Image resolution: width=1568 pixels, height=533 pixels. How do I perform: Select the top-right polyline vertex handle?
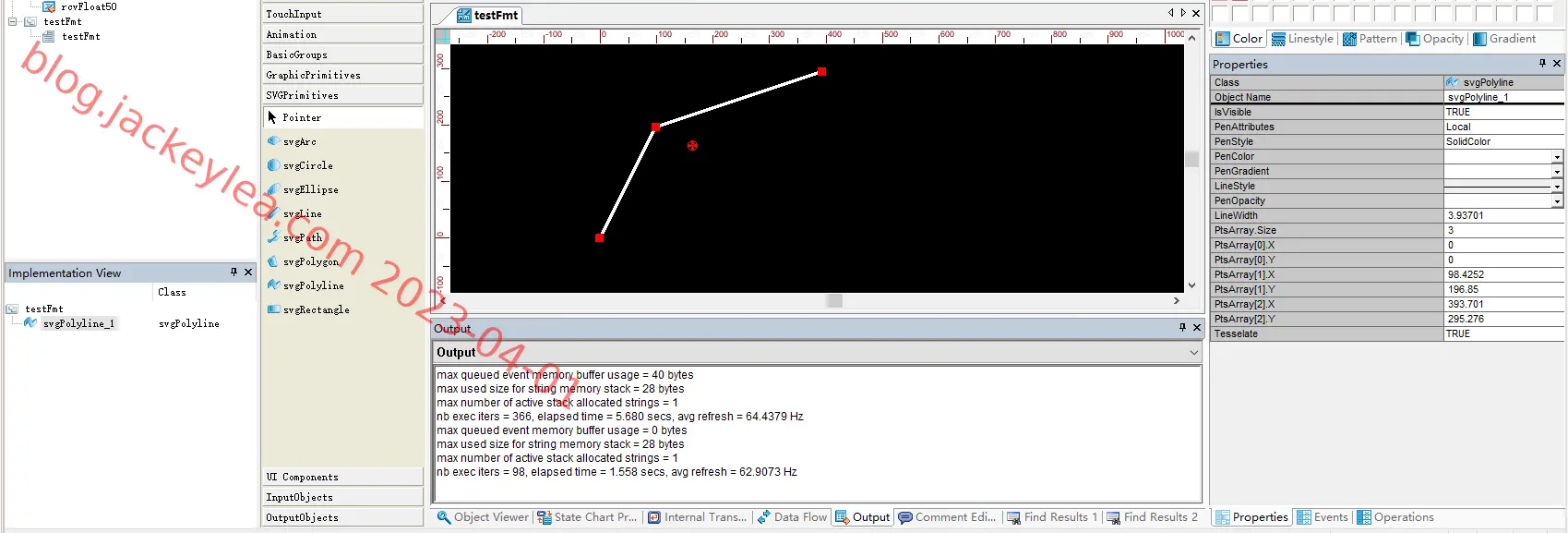pyautogui.click(x=821, y=71)
